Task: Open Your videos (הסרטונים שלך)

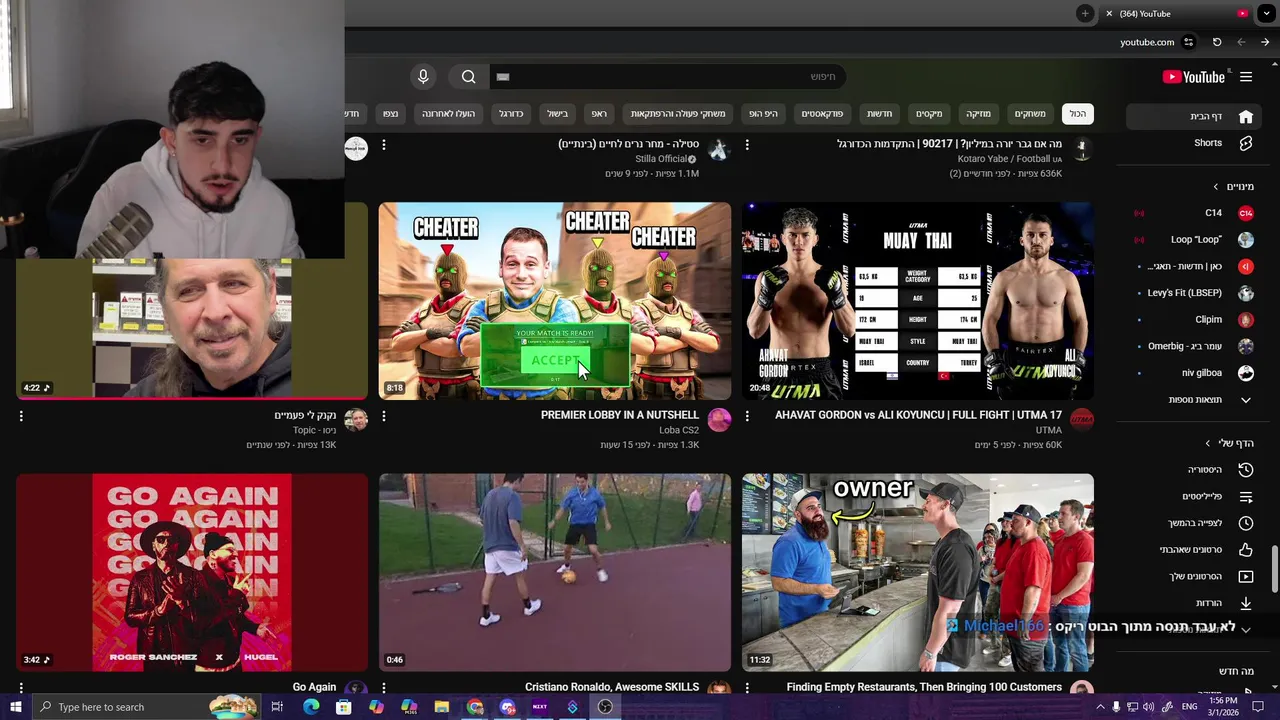Action: (x=1194, y=577)
